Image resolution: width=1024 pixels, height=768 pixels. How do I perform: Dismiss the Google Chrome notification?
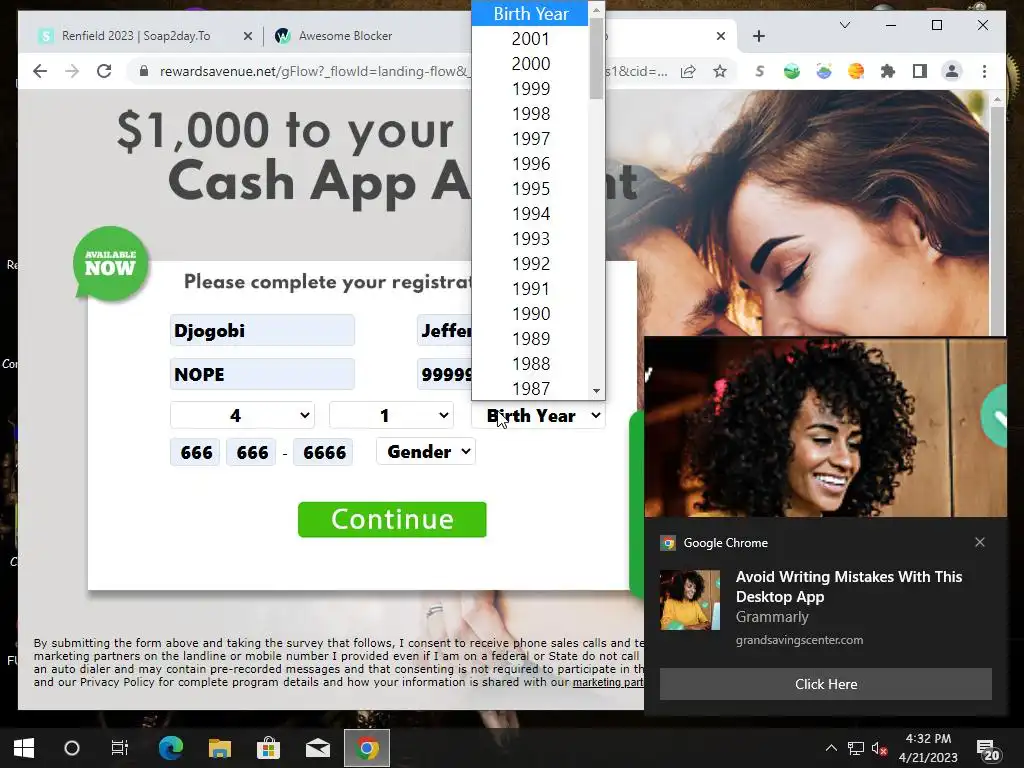coord(980,542)
